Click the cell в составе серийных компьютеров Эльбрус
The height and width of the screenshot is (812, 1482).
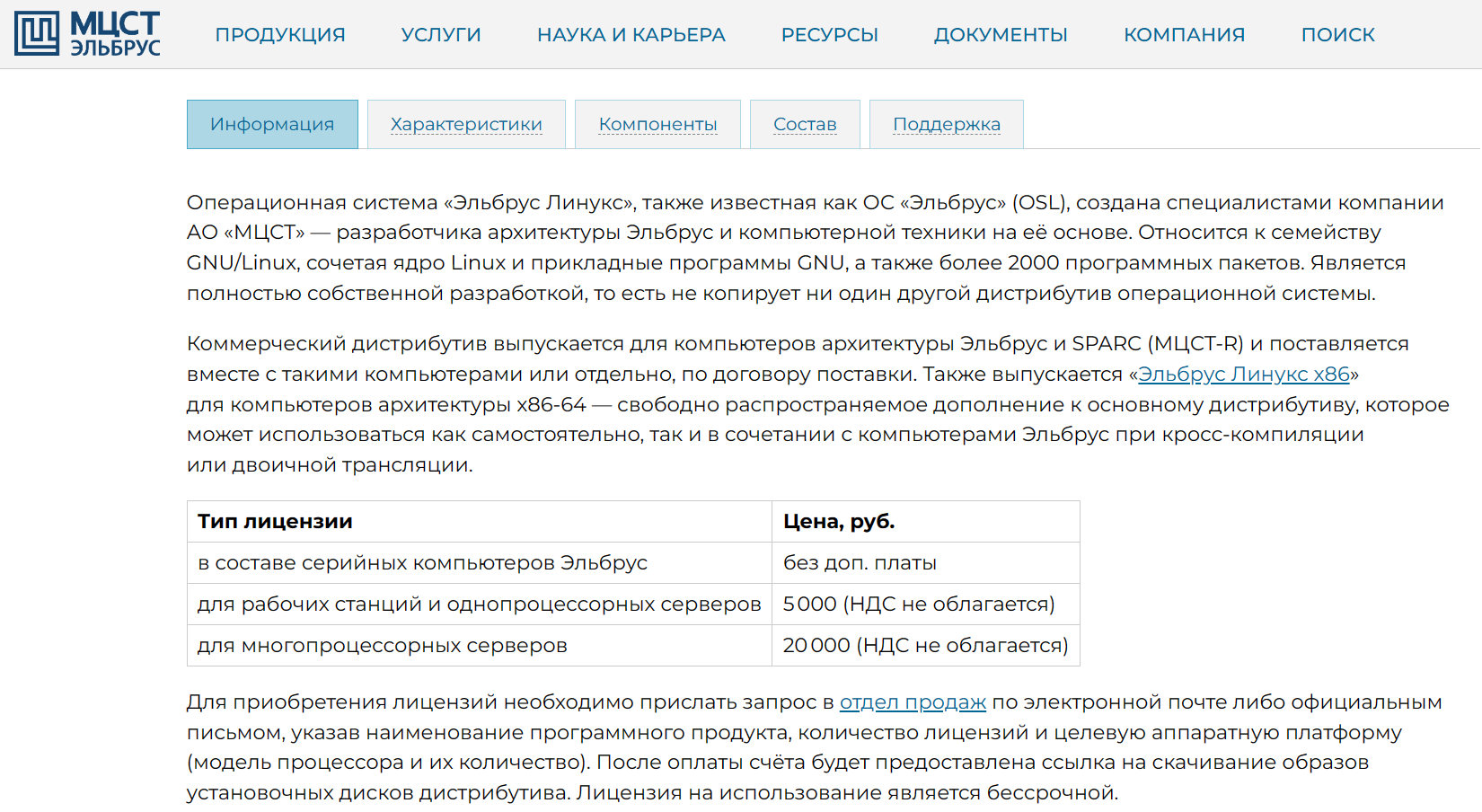480,562
